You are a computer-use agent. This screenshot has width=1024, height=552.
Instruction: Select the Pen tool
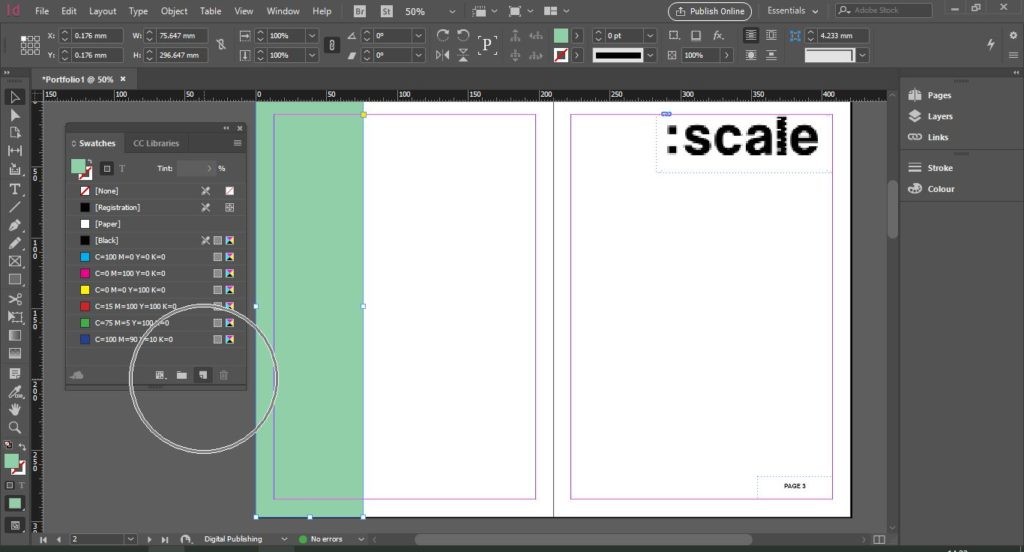(14, 225)
